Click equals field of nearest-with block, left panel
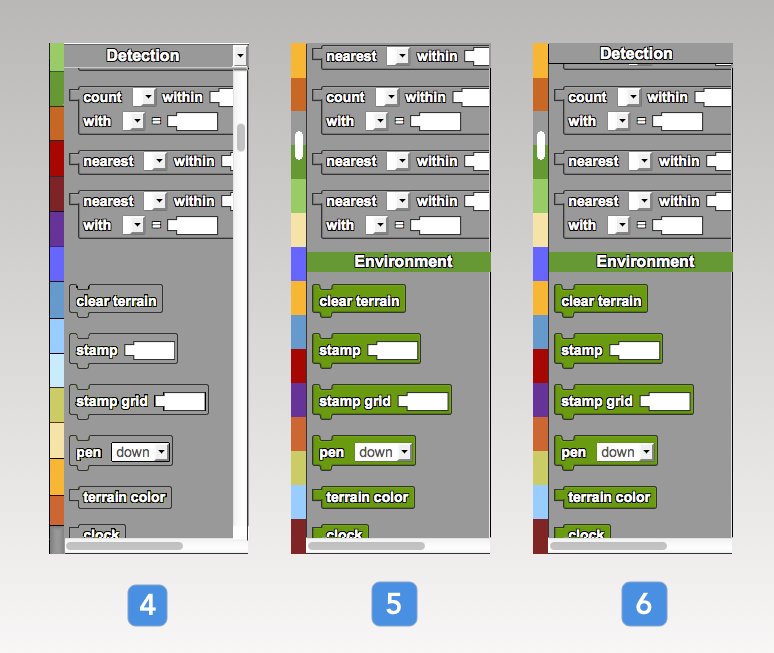 [x=193, y=226]
